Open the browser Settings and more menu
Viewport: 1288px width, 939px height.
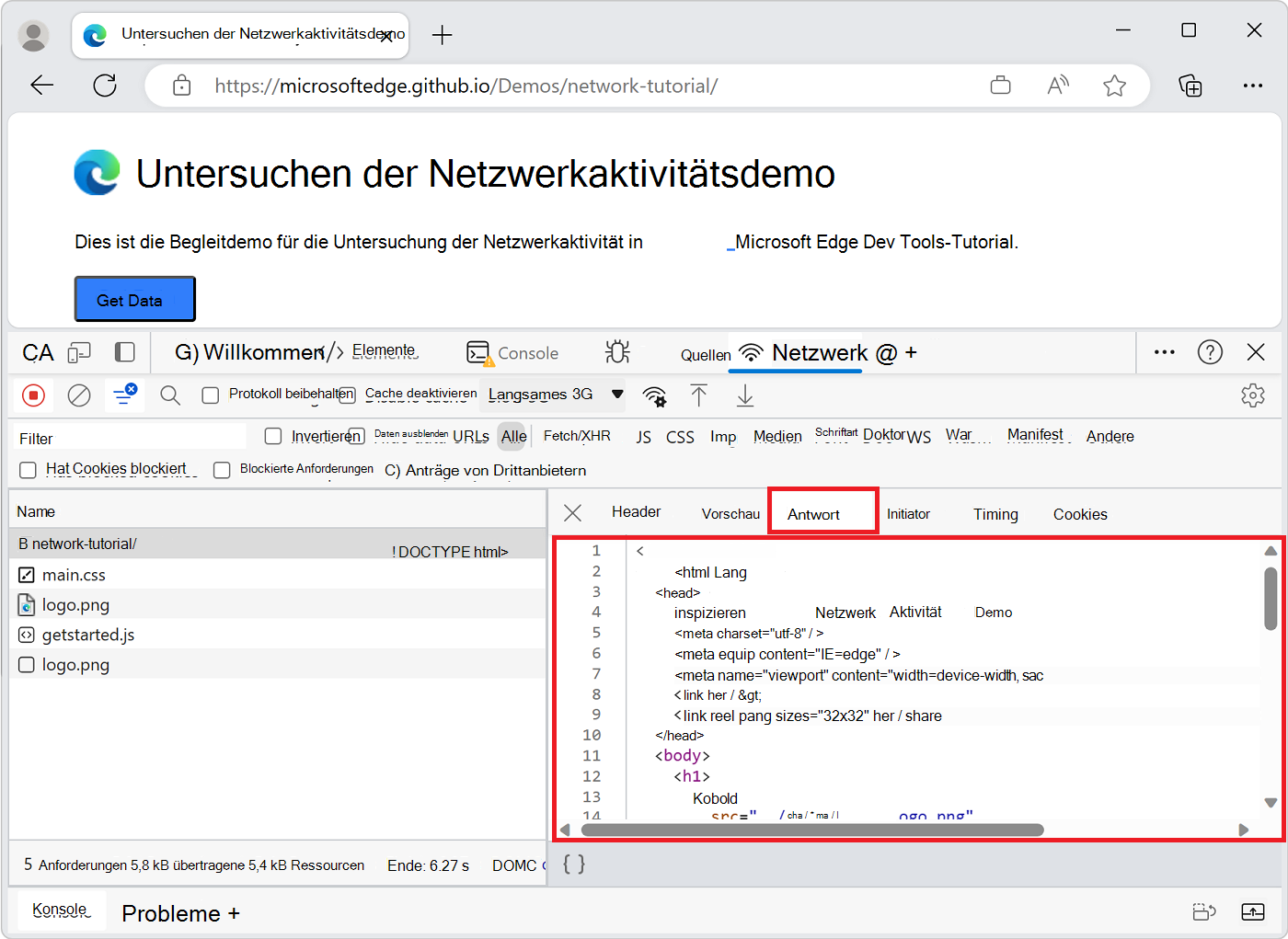click(x=1252, y=86)
